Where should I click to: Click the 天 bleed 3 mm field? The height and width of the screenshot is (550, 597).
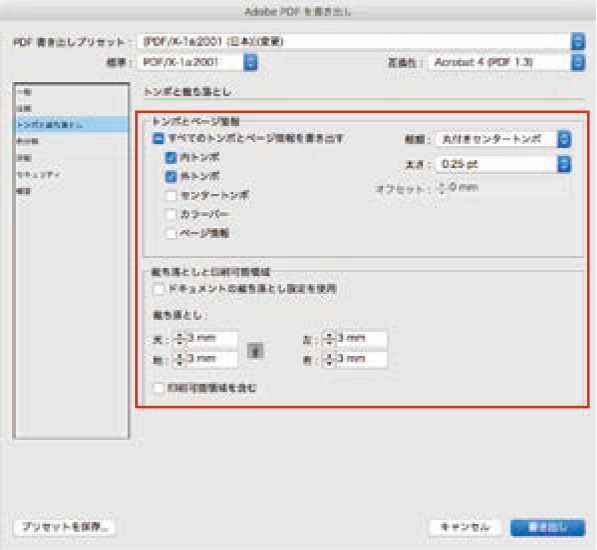[211, 338]
